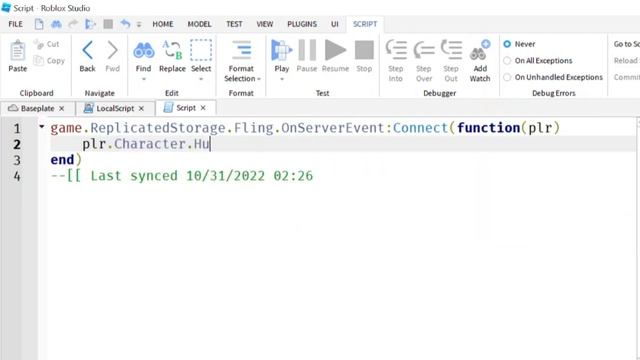The height and width of the screenshot is (360, 640).
Task: Click the 'end' keyword on line 3
Action: 62,160
